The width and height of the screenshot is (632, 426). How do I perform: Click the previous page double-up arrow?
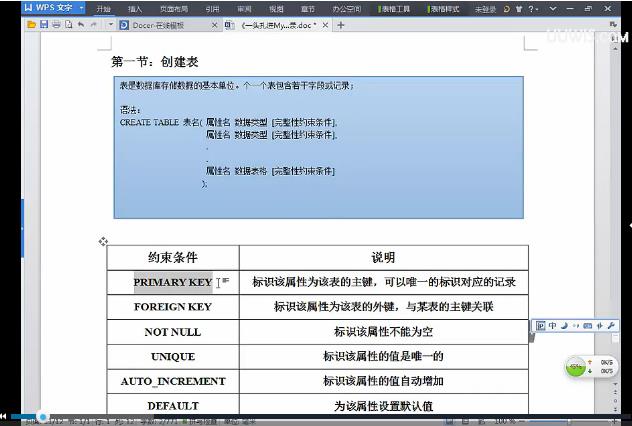pyautogui.click(x=615, y=393)
